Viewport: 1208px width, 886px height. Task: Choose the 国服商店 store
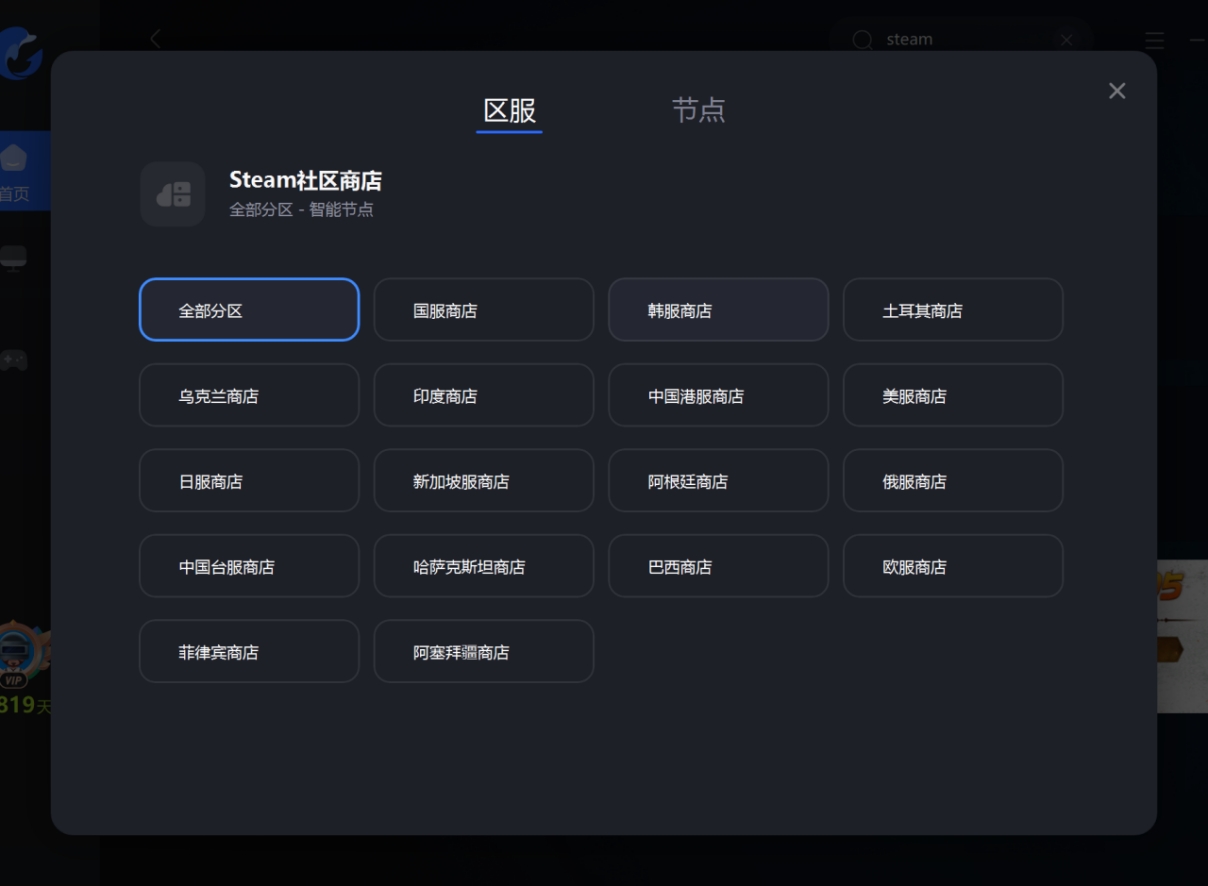(483, 310)
